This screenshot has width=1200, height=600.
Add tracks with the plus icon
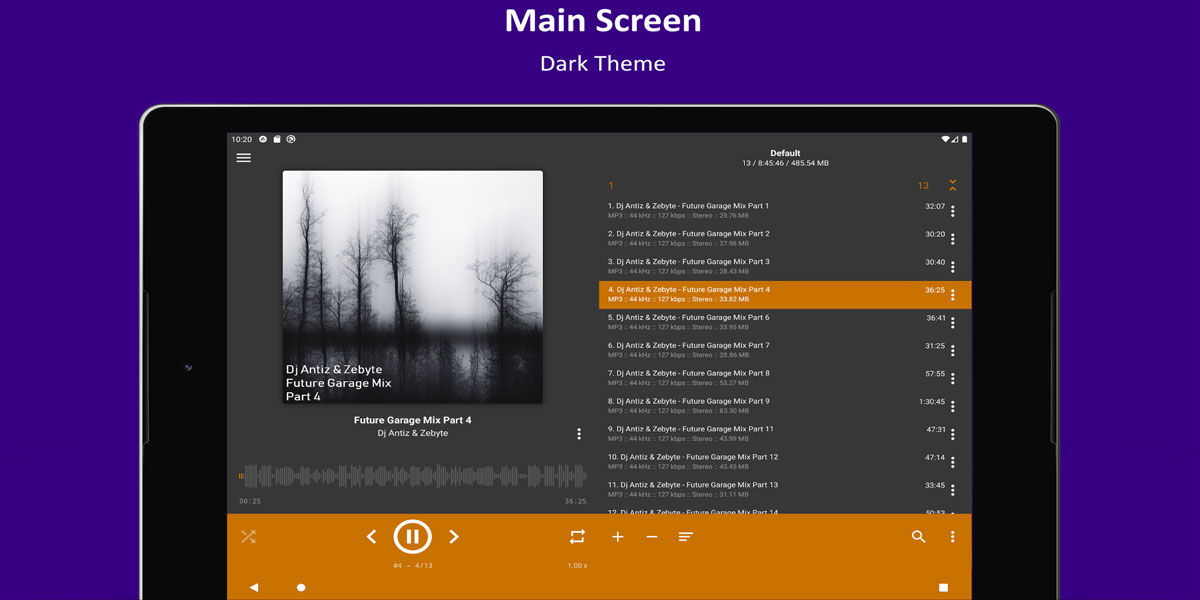tap(618, 537)
